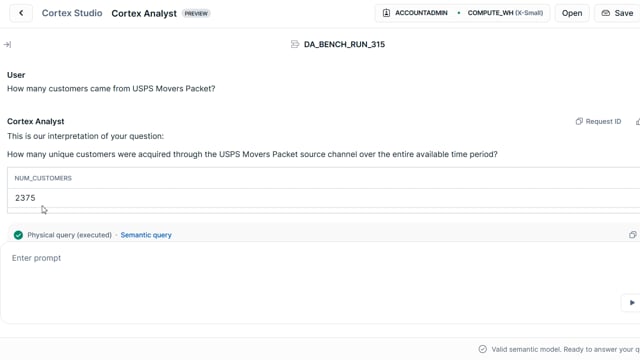
Task: Click the thumbs feedback icon beside Request ID
Action: [x=638, y=122]
